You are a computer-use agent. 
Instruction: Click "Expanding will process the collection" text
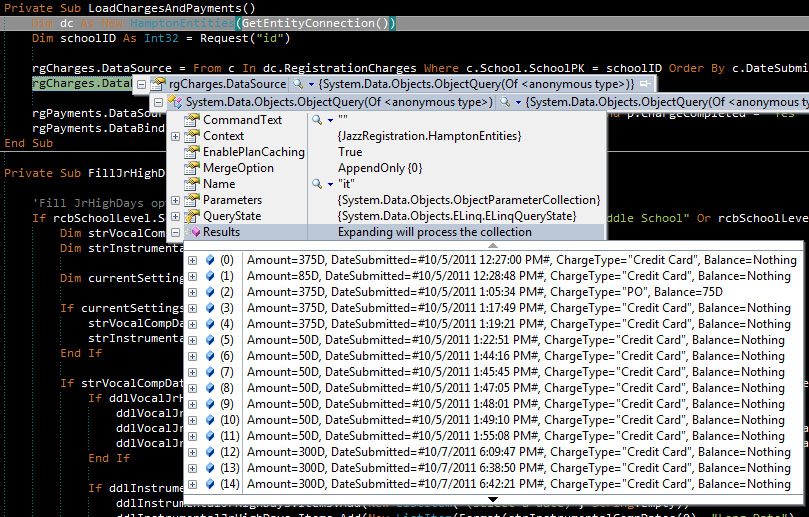434,232
